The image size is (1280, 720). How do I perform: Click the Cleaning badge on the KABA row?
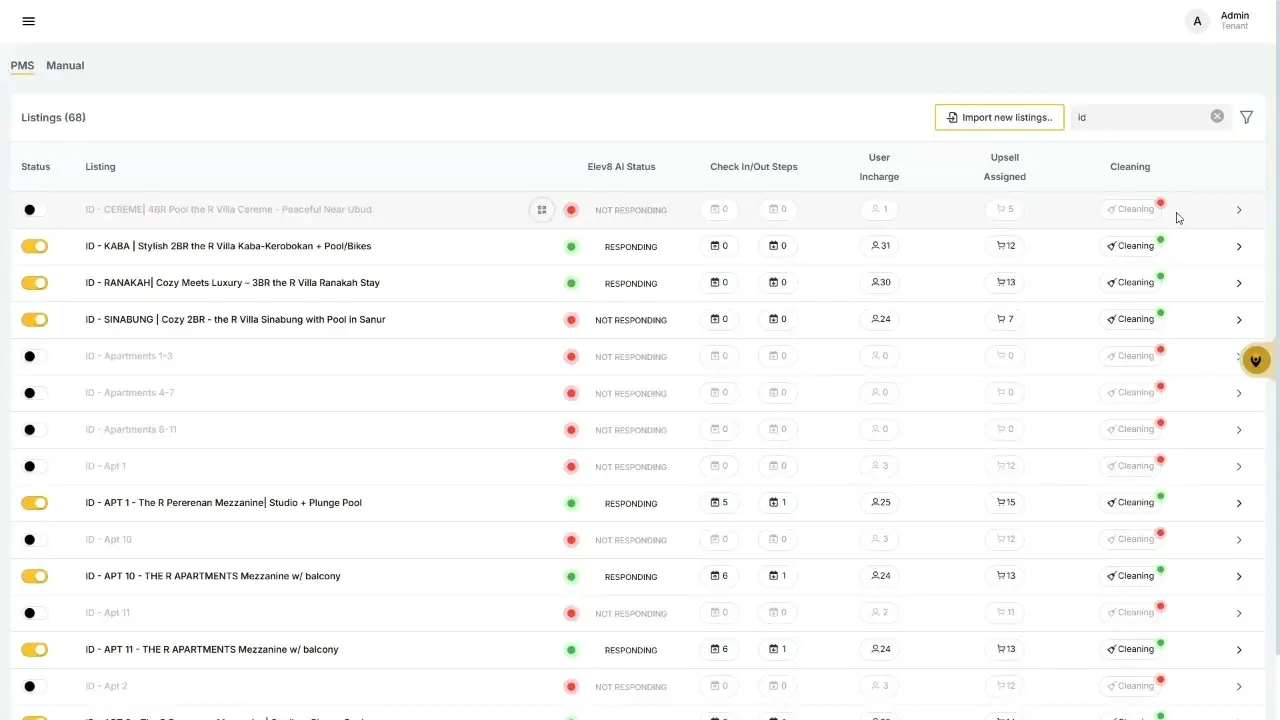coord(1130,246)
